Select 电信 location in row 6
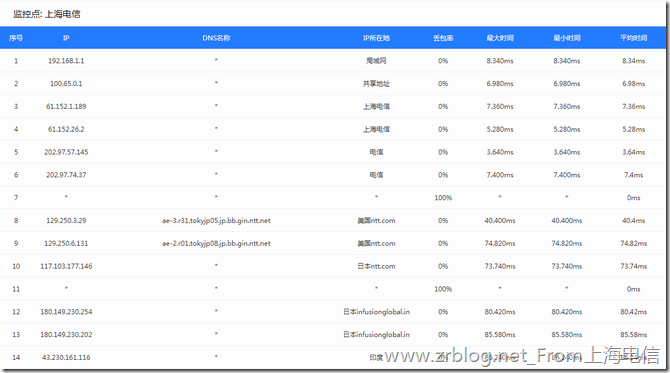670x373 pixels. (x=376, y=175)
